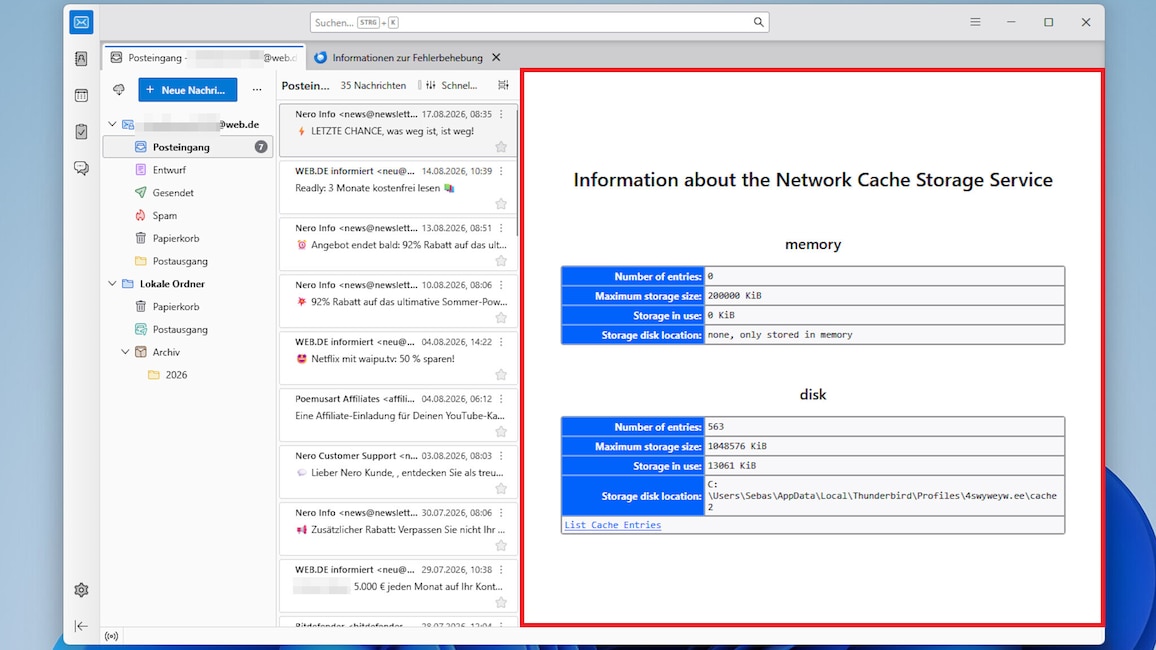Switch to the Posteingang tab
Viewport: 1156px width, 650px height.
click(x=203, y=57)
